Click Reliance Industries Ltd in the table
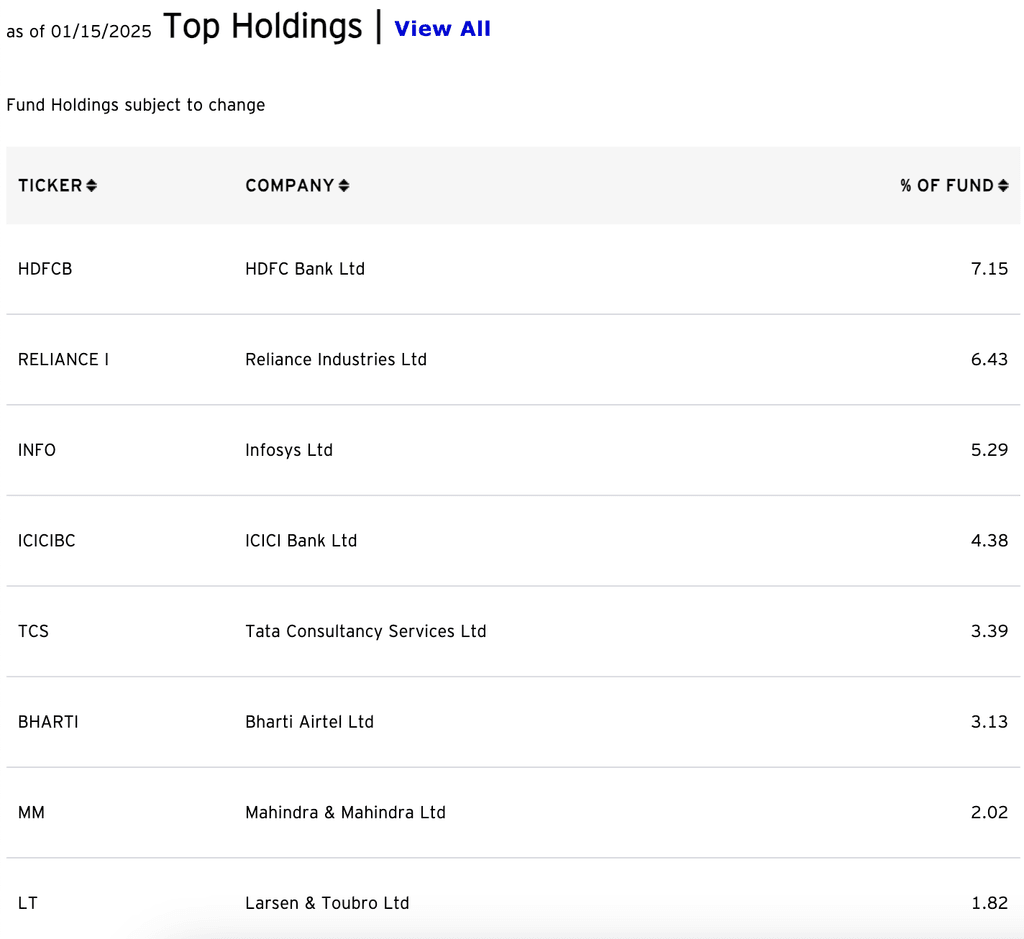The width and height of the screenshot is (1024, 939). (336, 360)
